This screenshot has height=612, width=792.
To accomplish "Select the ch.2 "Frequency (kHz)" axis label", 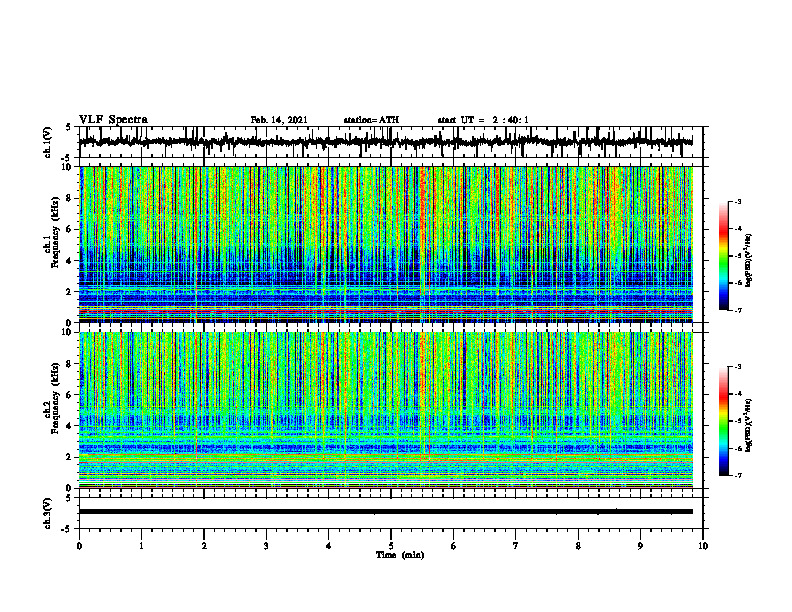I will point(57,397).
